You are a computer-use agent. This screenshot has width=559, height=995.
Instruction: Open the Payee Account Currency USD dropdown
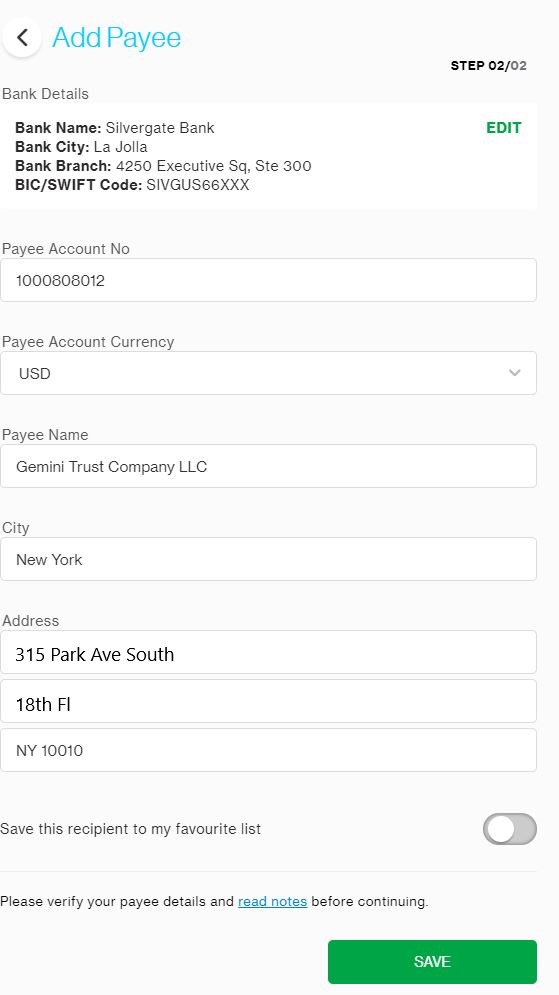click(x=268, y=373)
